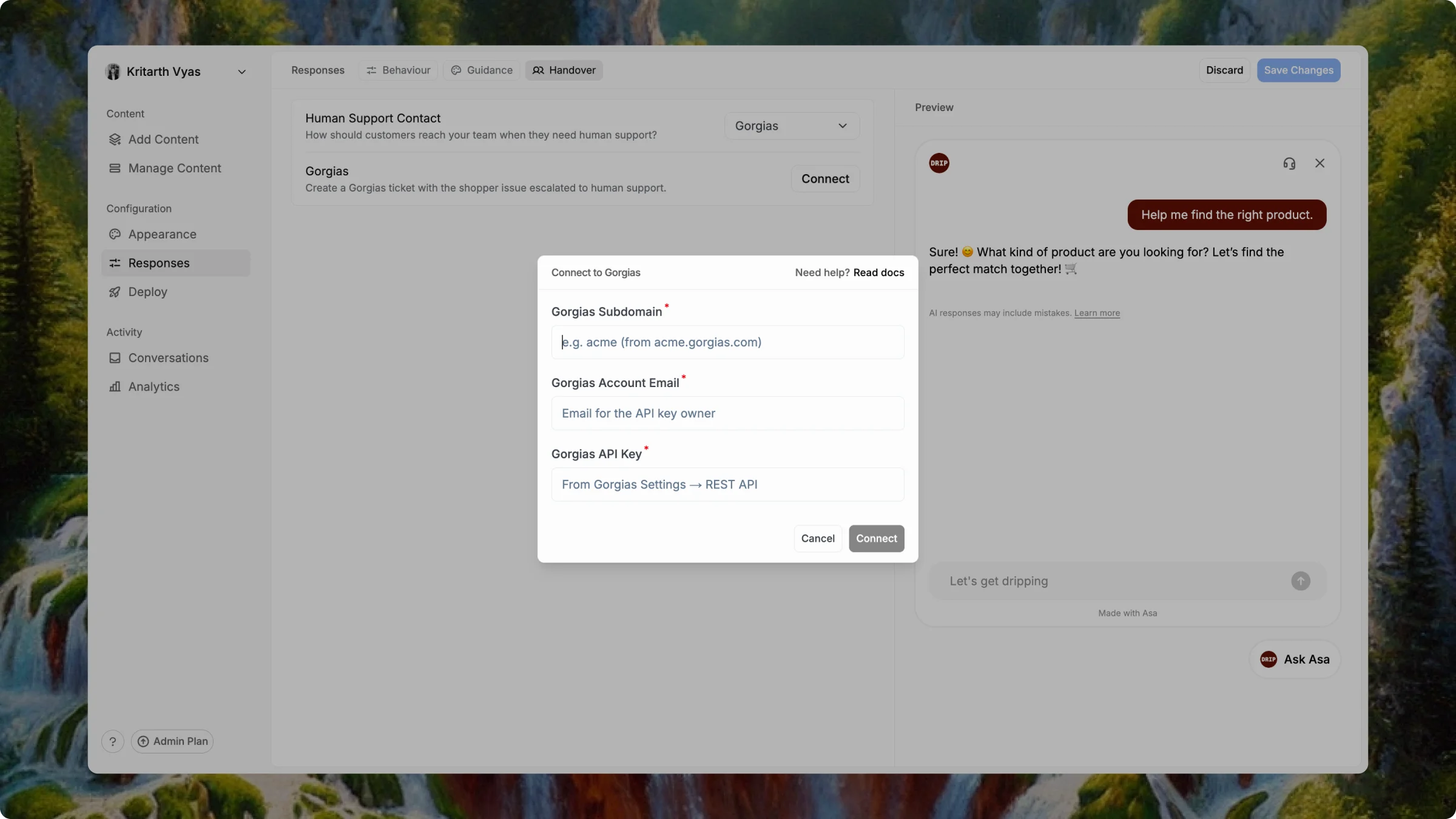Screen dimensions: 1456x819
Task: Cancel the Connect to Gorgias dialog
Action: tap(818, 539)
